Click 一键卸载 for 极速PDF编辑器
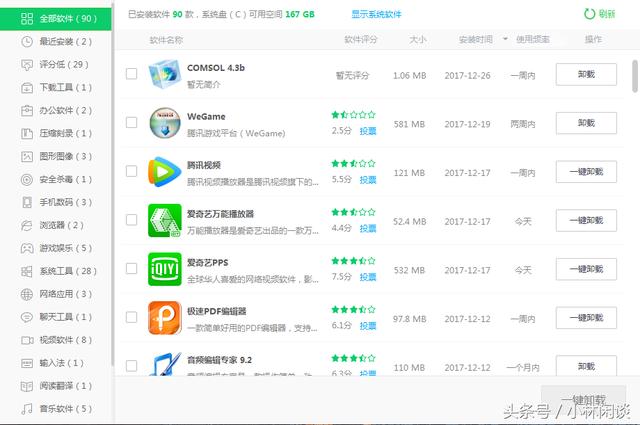Image resolution: width=640 pixels, height=425 pixels. (586, 318)
